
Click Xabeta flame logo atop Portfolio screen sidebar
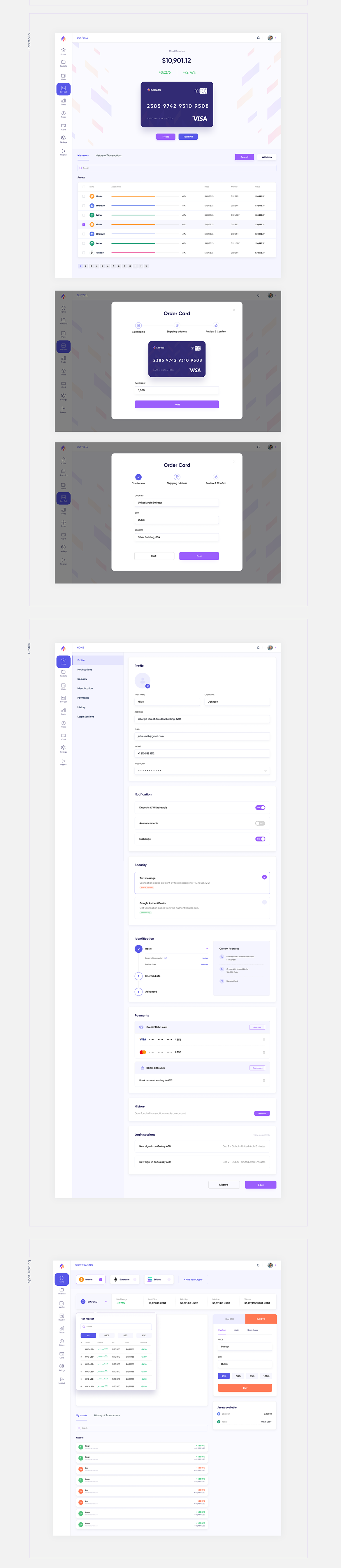63,38
